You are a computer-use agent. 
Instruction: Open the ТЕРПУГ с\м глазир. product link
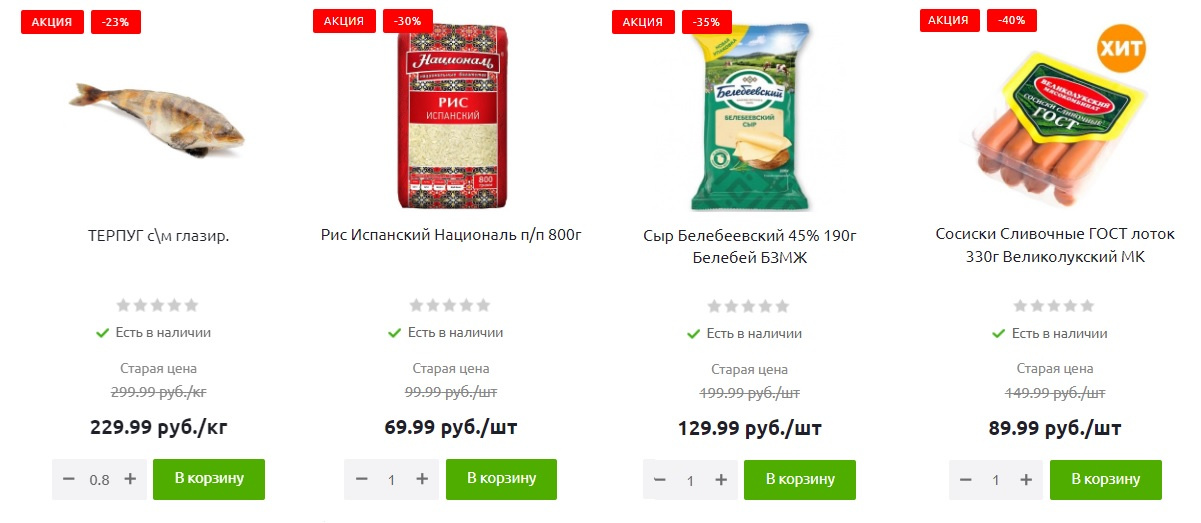point(159,236)
